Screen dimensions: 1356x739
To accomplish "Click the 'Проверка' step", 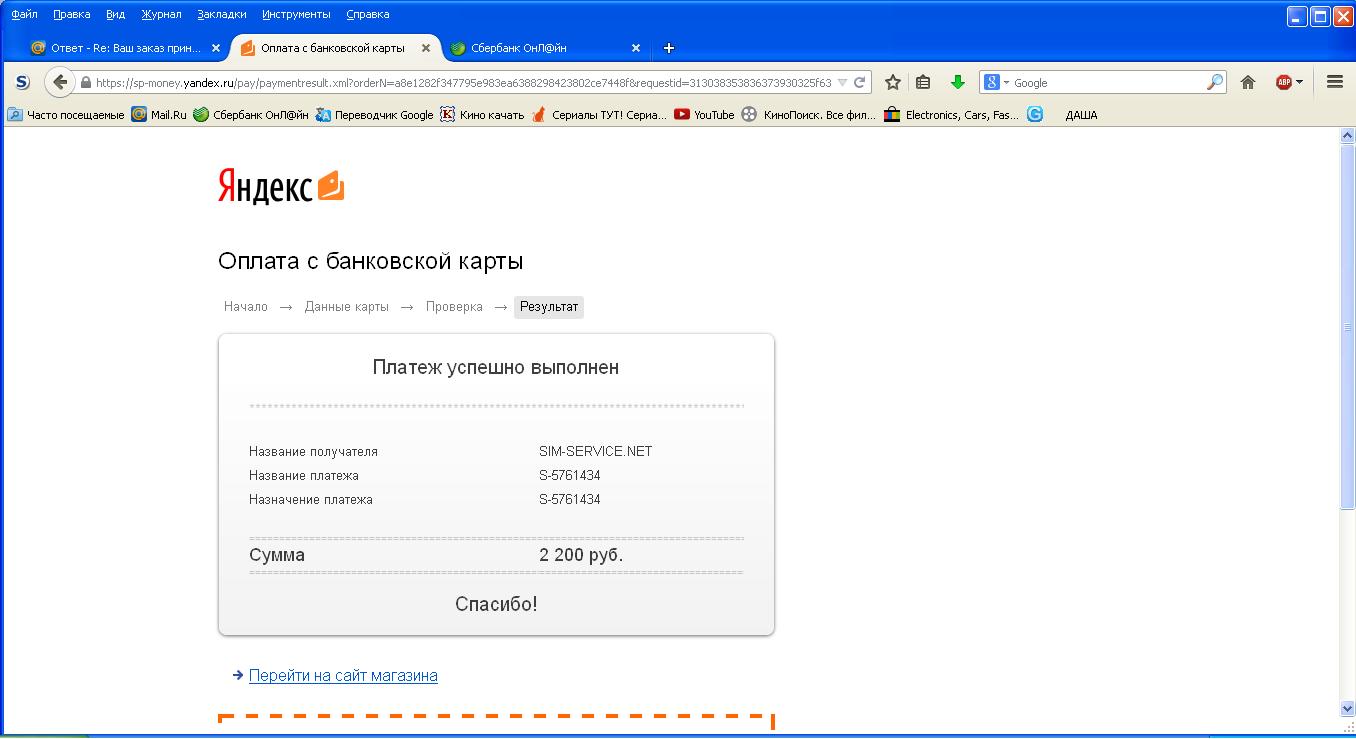I will coord(454,307).
